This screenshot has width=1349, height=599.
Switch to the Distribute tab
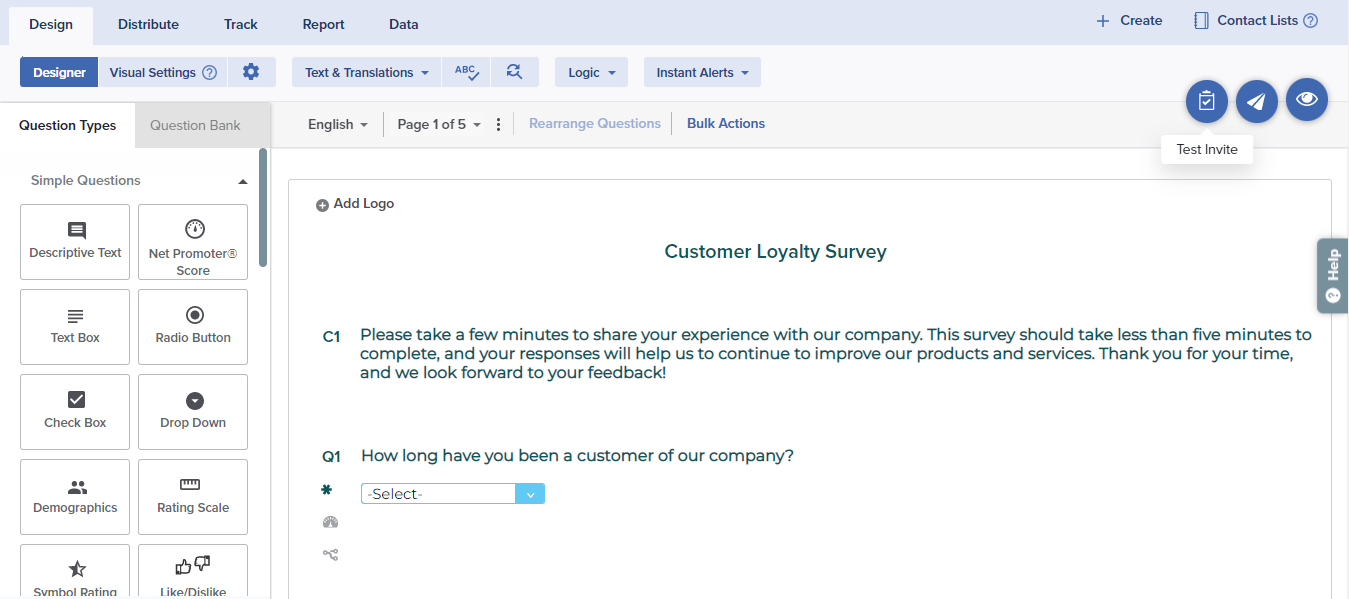(x=148, y=24)
